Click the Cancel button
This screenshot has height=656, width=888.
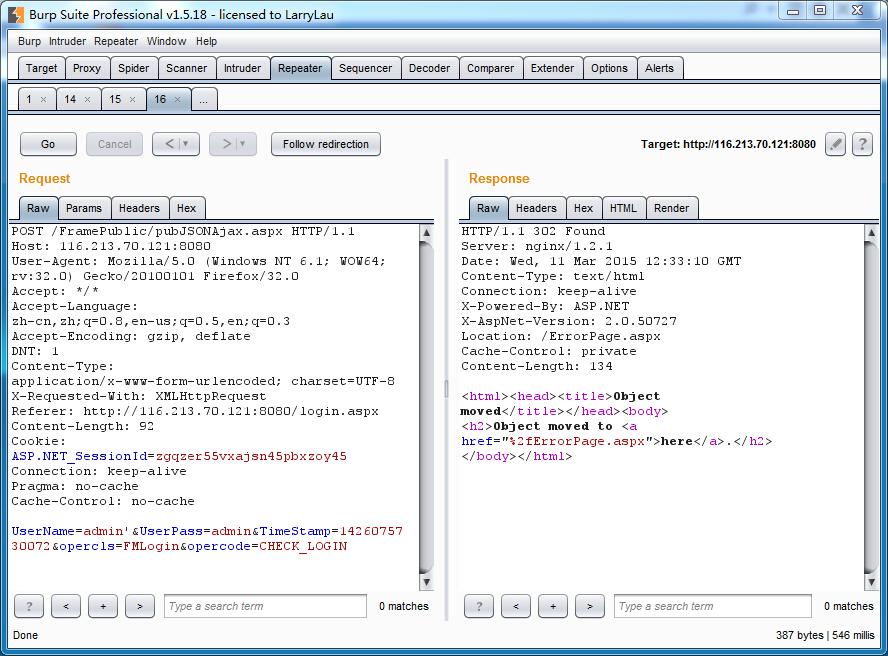pos(114,144)
